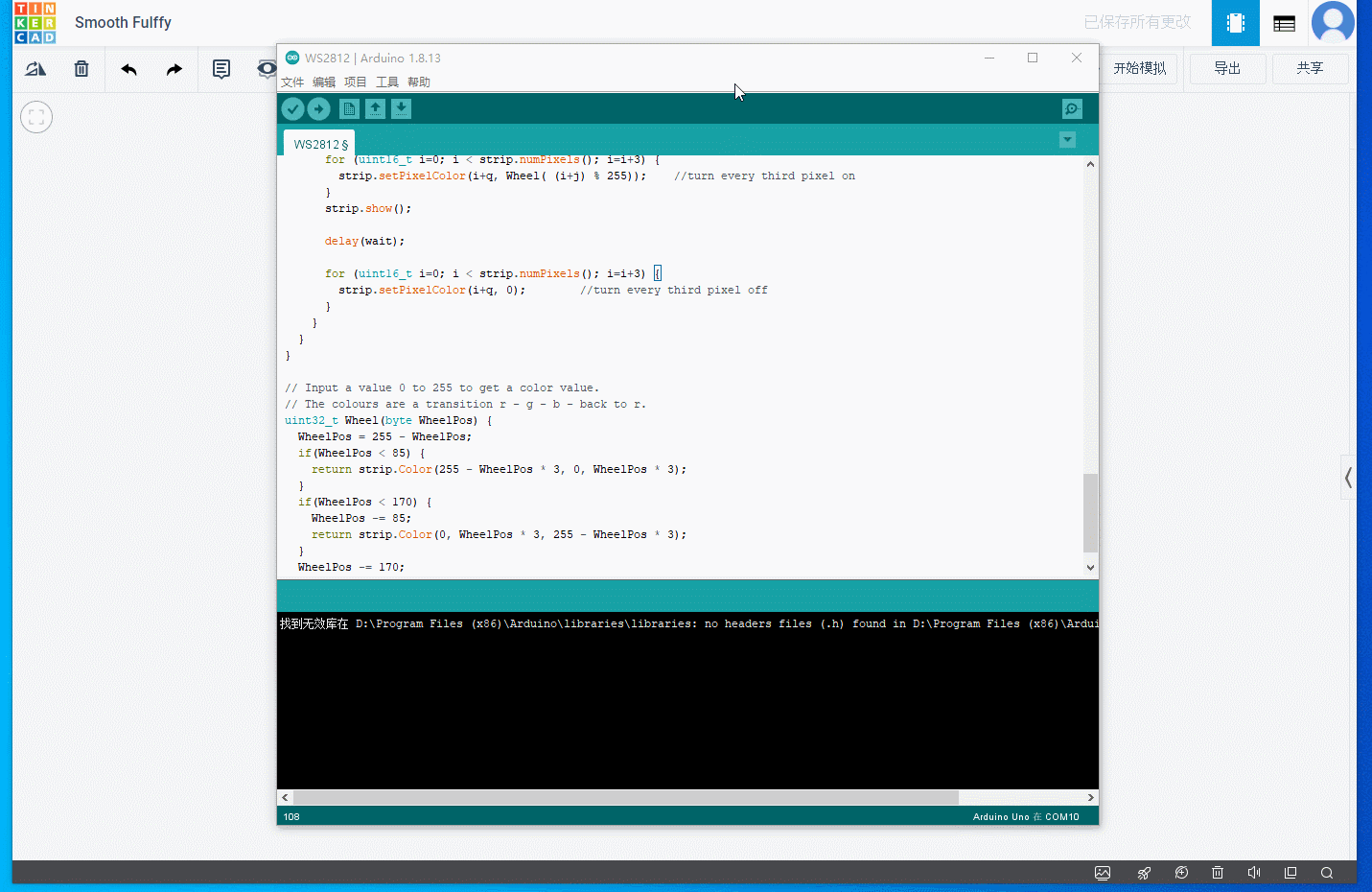
Task: Open the 帮助 menu
Action: tap(419, 82)
